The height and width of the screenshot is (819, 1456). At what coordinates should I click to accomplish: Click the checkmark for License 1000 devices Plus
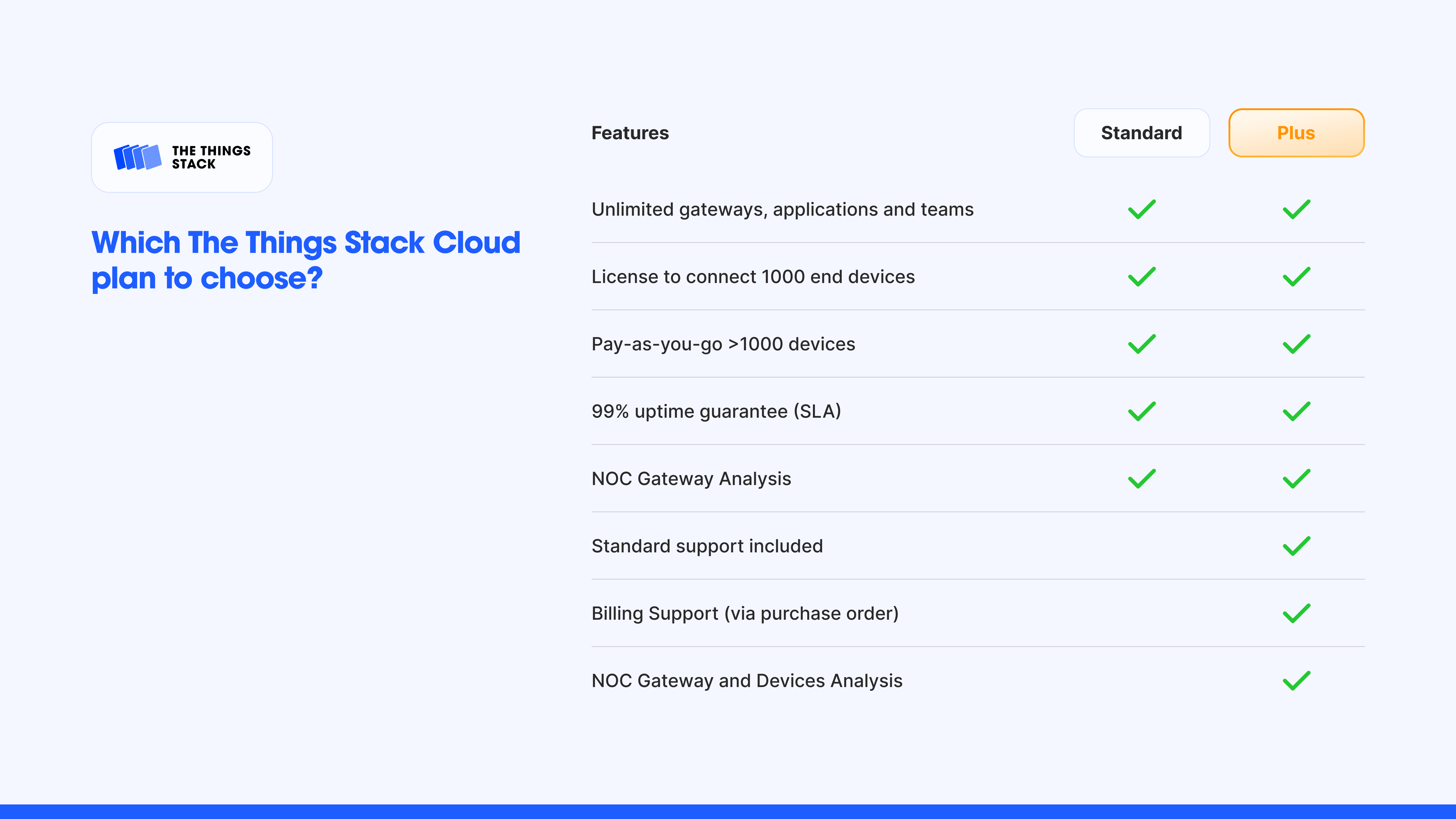(x=1296, y=276)
